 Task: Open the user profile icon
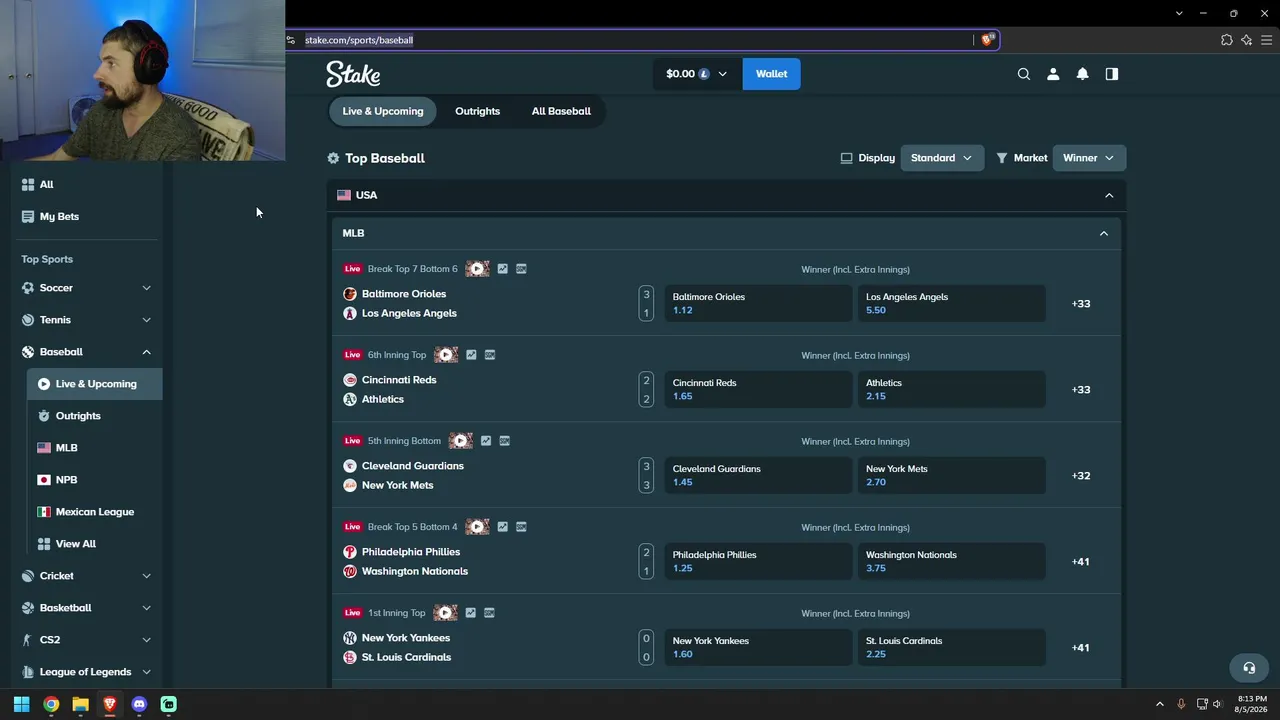1053,74
